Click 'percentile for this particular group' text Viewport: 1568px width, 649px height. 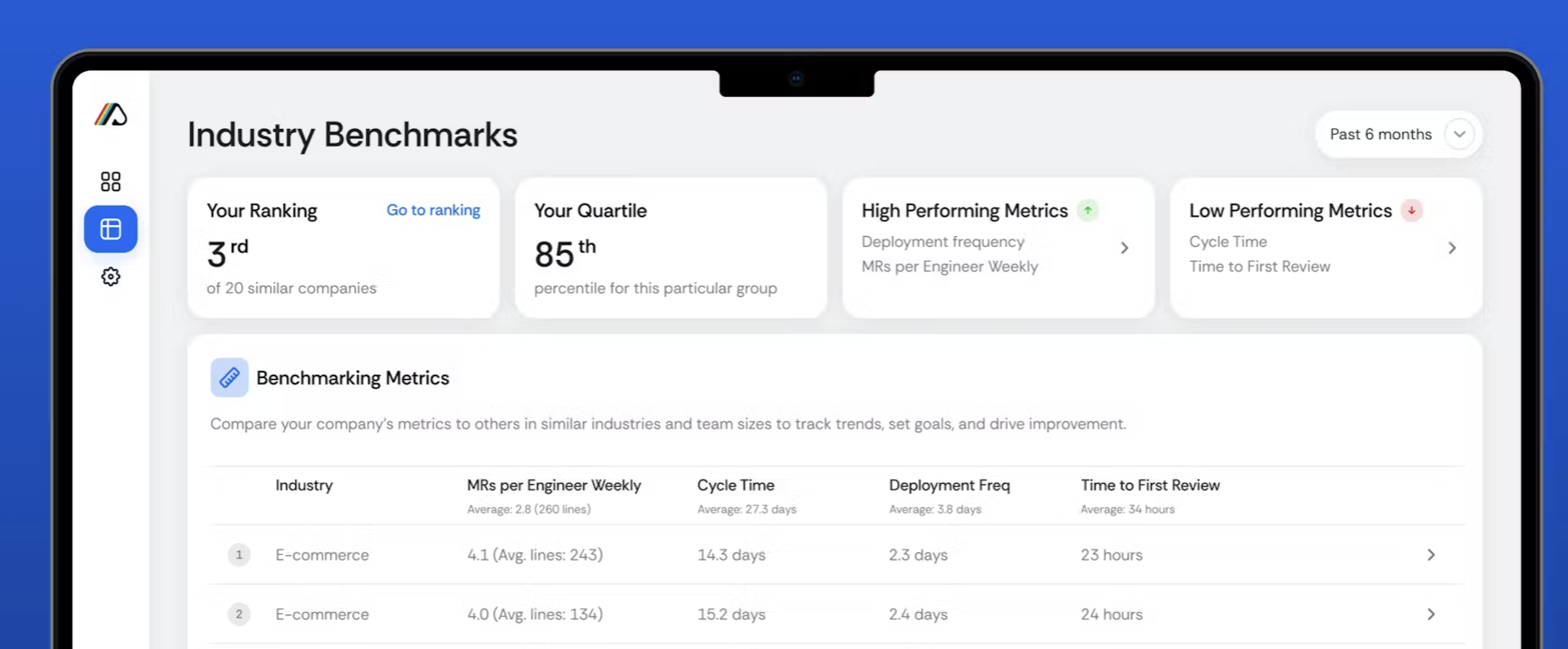[x=655, y=289]
